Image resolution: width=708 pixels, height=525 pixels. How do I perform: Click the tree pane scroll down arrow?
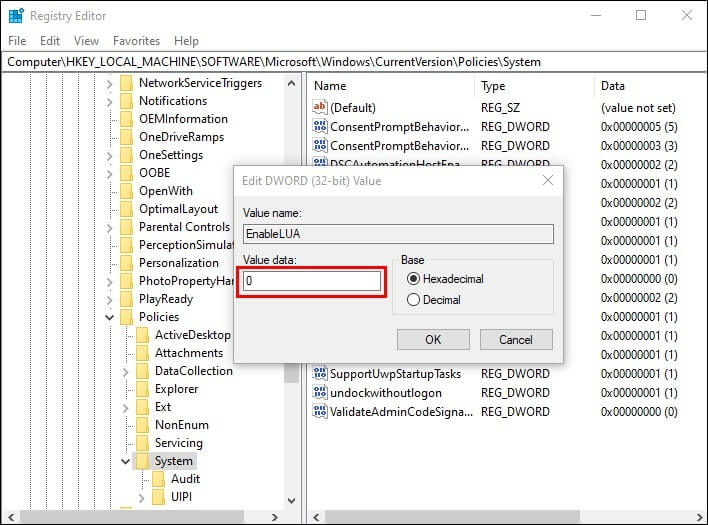pos(291,500)
